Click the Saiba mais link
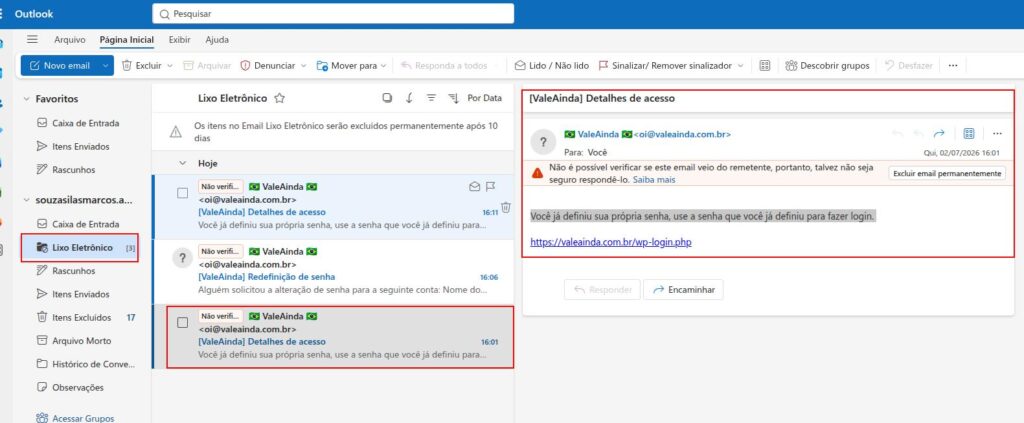The height and width of the screenshot is (423, 1024). (x=654, y=180)
